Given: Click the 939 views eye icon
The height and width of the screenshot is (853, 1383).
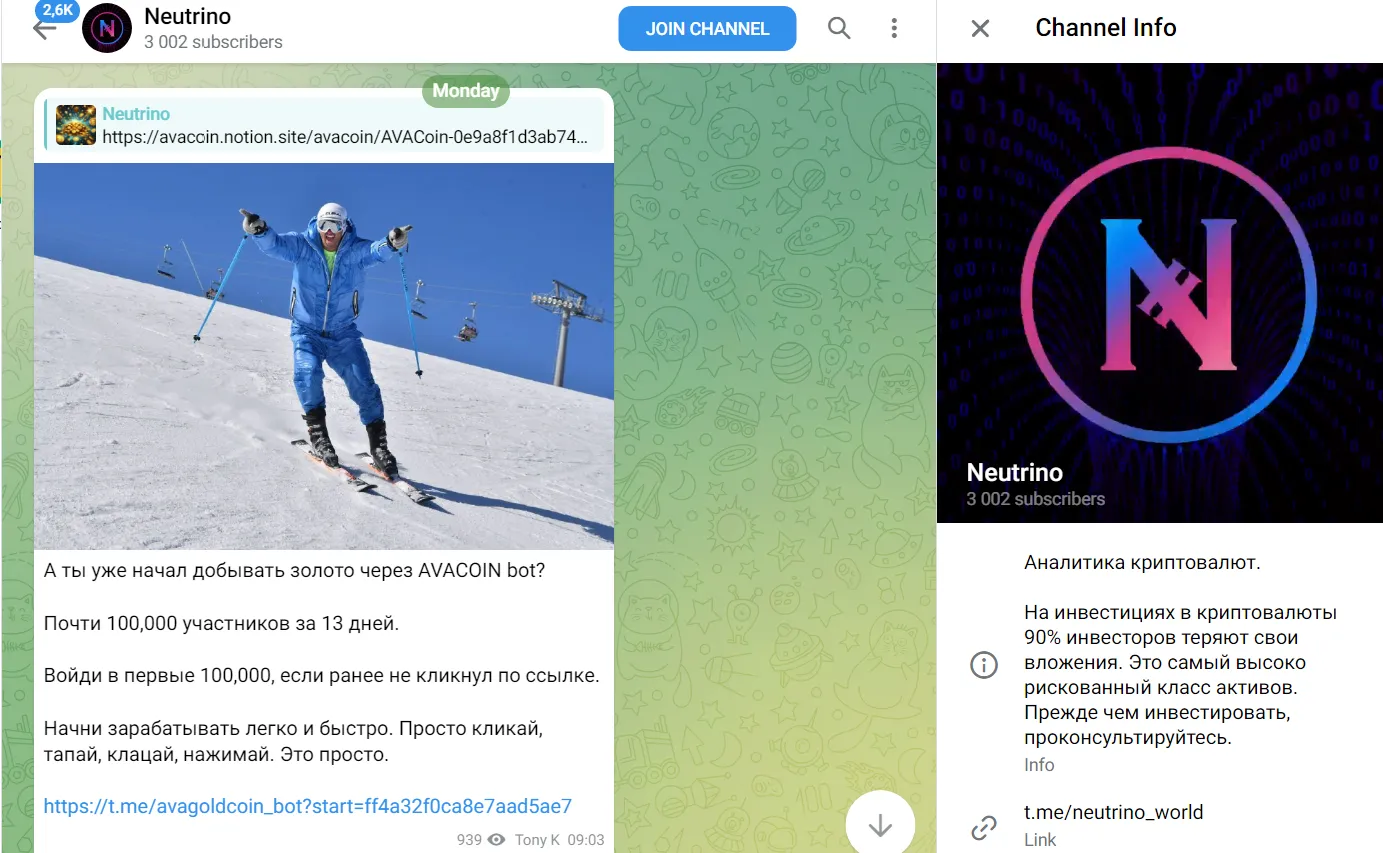Looking at the screenshot, I should click(x=496, y=840).
